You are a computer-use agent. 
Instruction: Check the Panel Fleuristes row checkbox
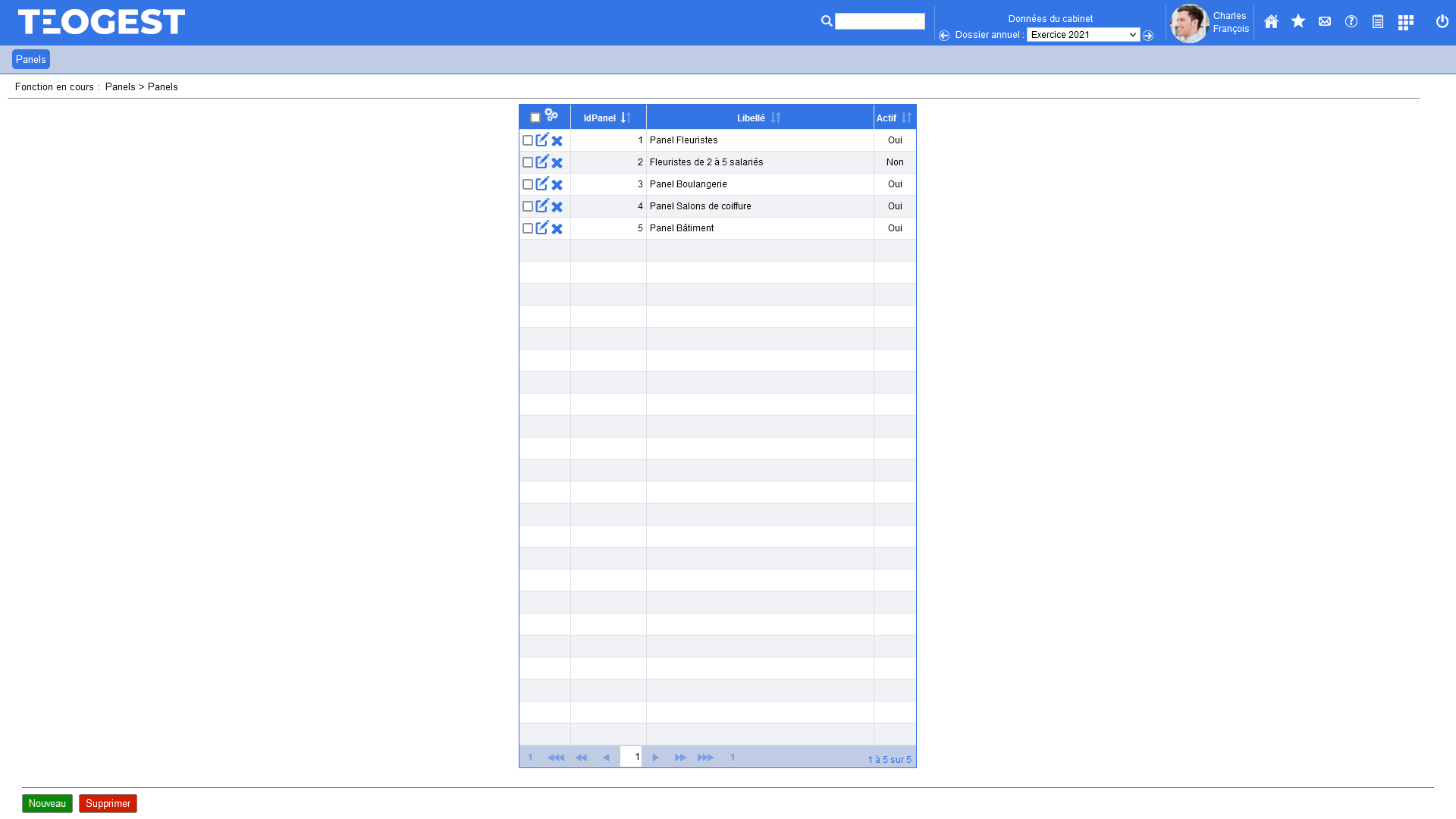[528, 140]
